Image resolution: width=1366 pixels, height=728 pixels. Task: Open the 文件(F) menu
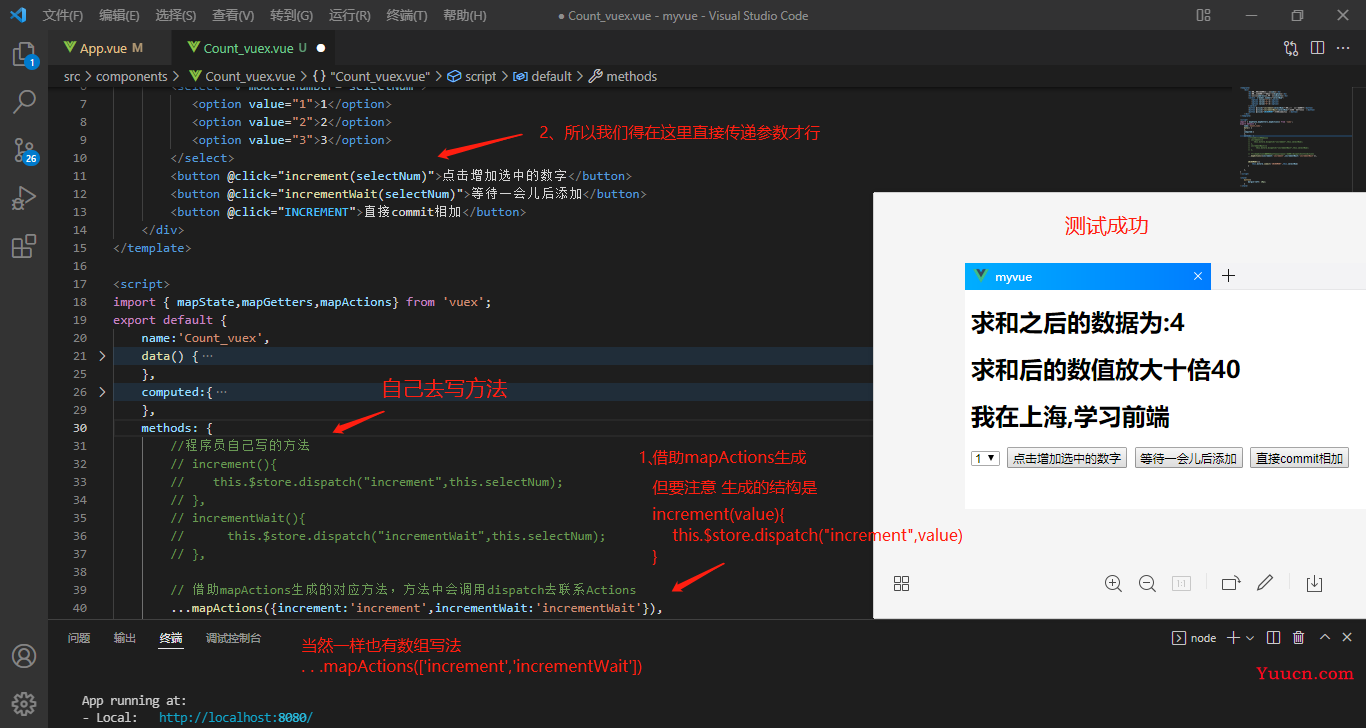[x=63, y=15]
